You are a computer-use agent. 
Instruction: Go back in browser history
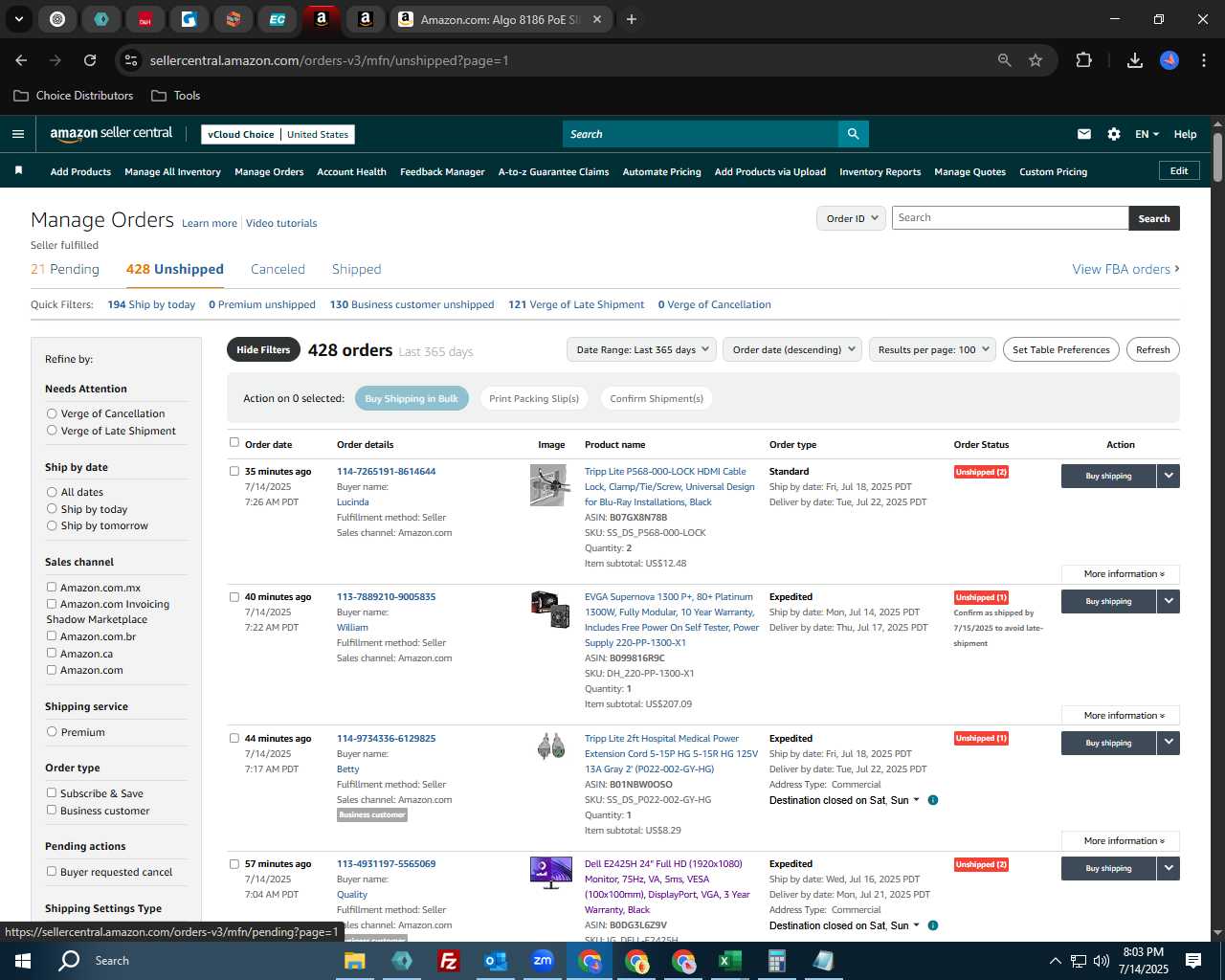[21, 60]
